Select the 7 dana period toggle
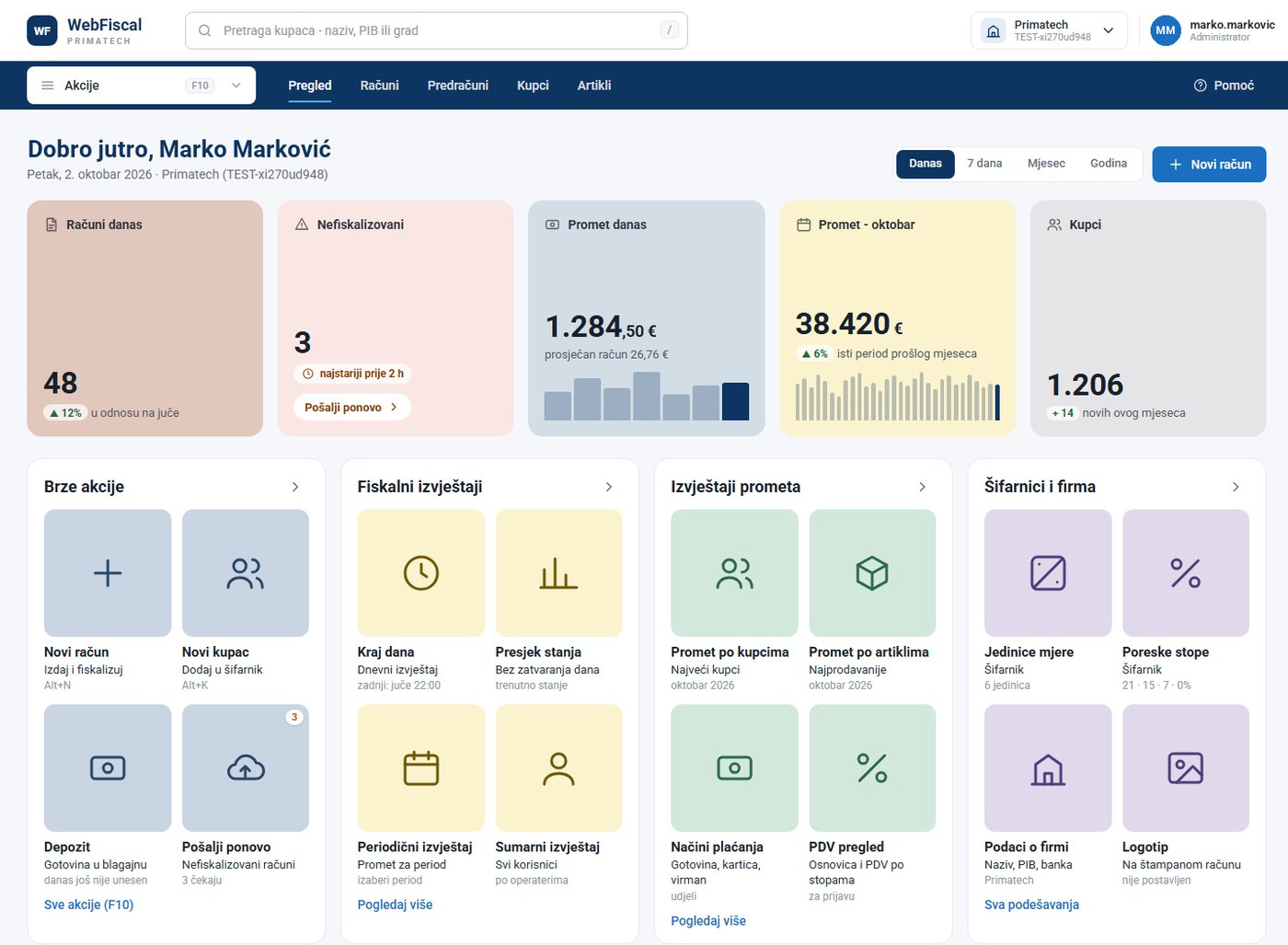This screenshot has width=1288, height=945. coord(984,164)
